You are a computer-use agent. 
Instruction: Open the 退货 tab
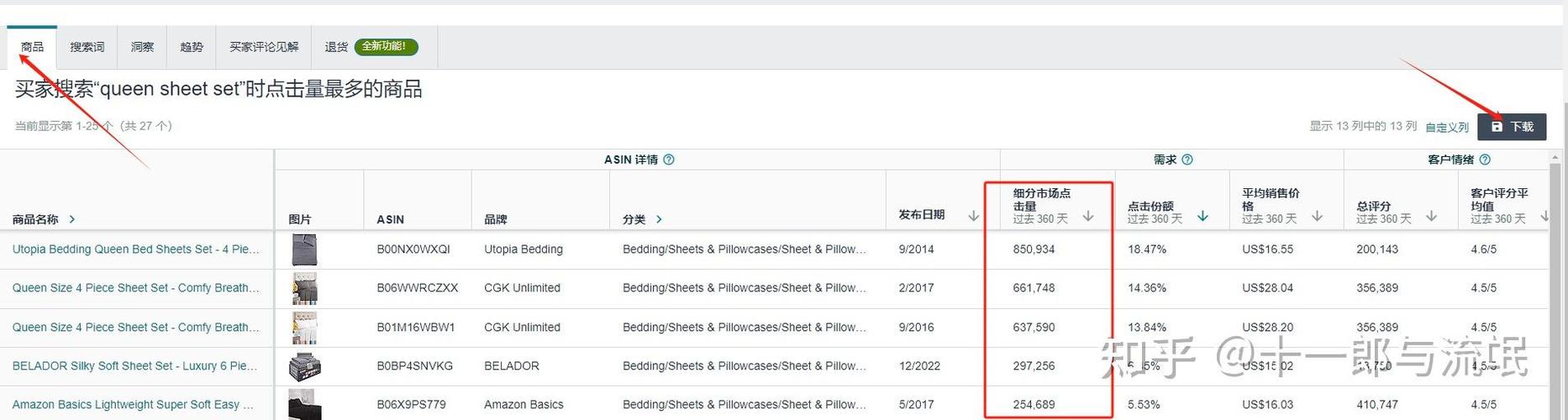pyautogui.click(x=336, y=47)
